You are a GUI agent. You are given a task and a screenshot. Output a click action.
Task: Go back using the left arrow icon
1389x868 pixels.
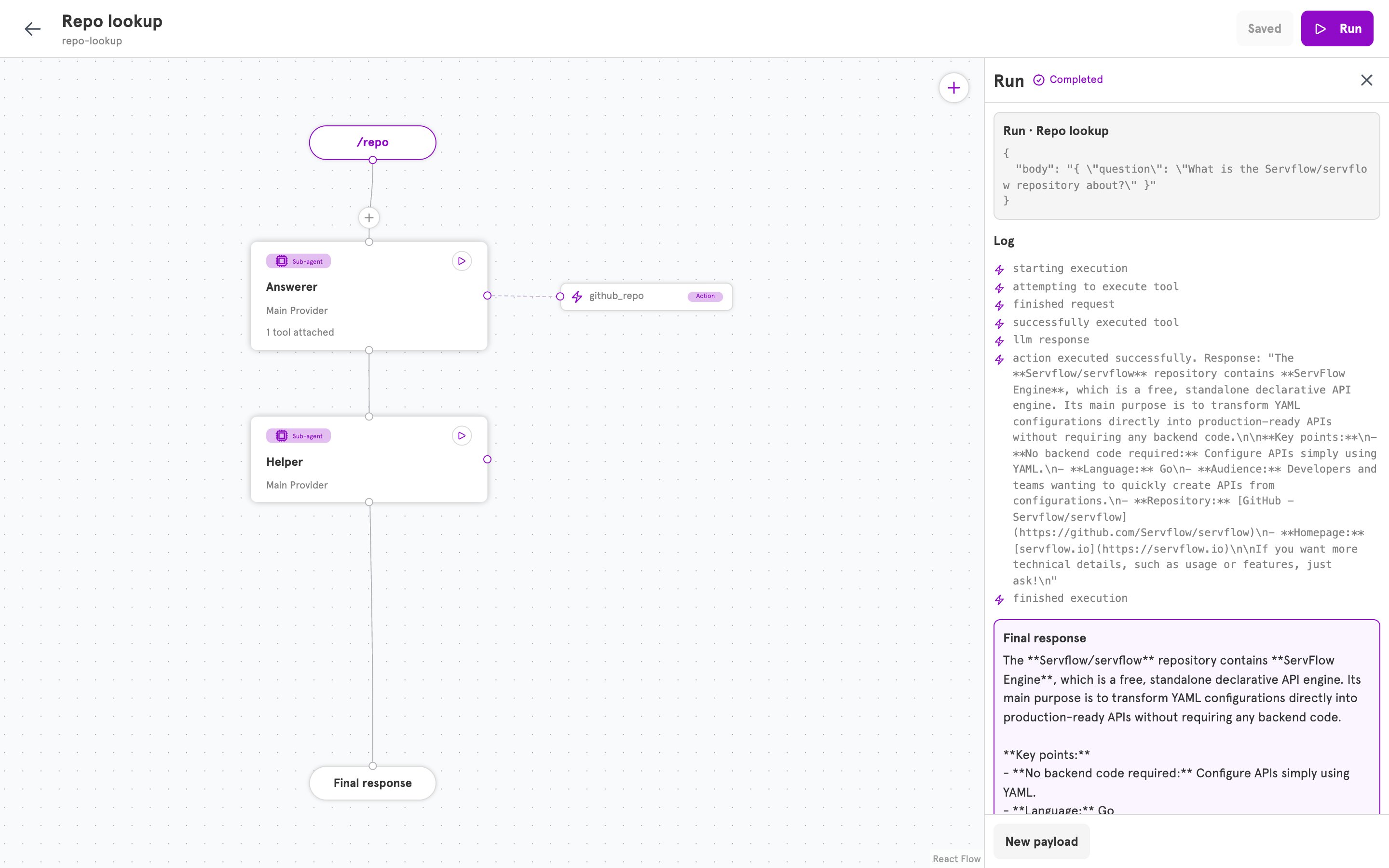coord(33,29)
